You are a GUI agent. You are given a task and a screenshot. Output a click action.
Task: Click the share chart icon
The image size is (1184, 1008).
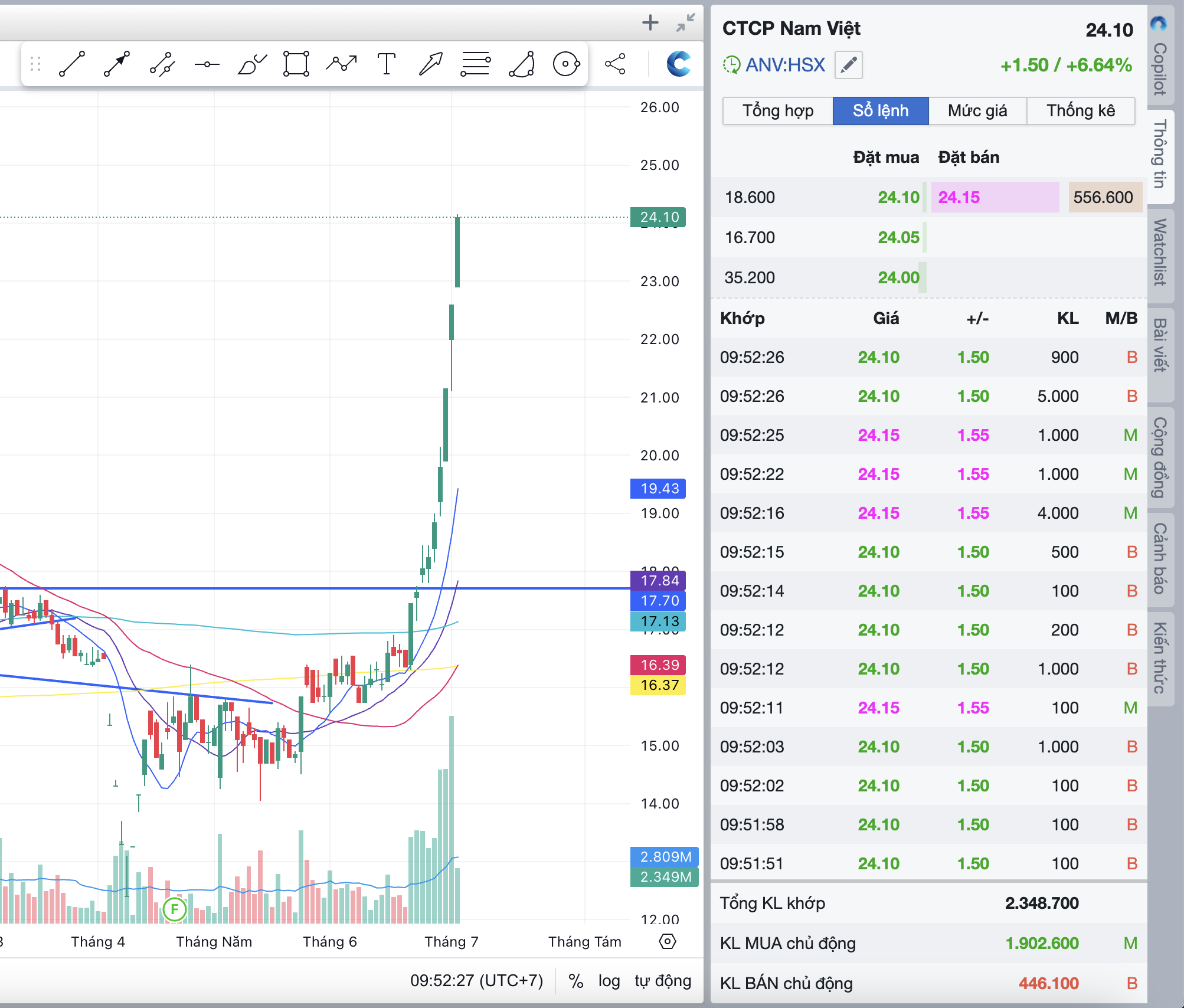coord(615,64)
